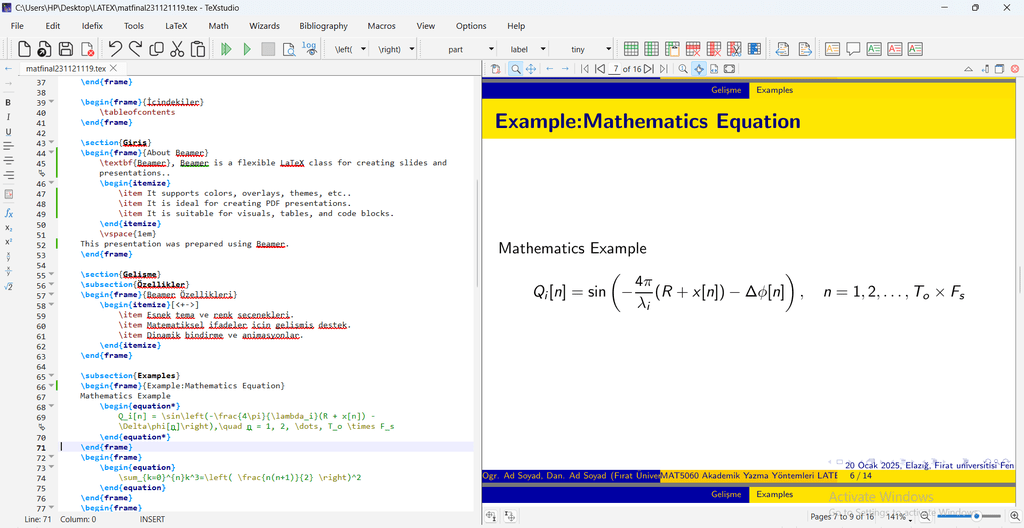The image size is (1024, 528).
Task: Toggle the magnifier tool in the PDF viewer
Action: tap(516, 69)
